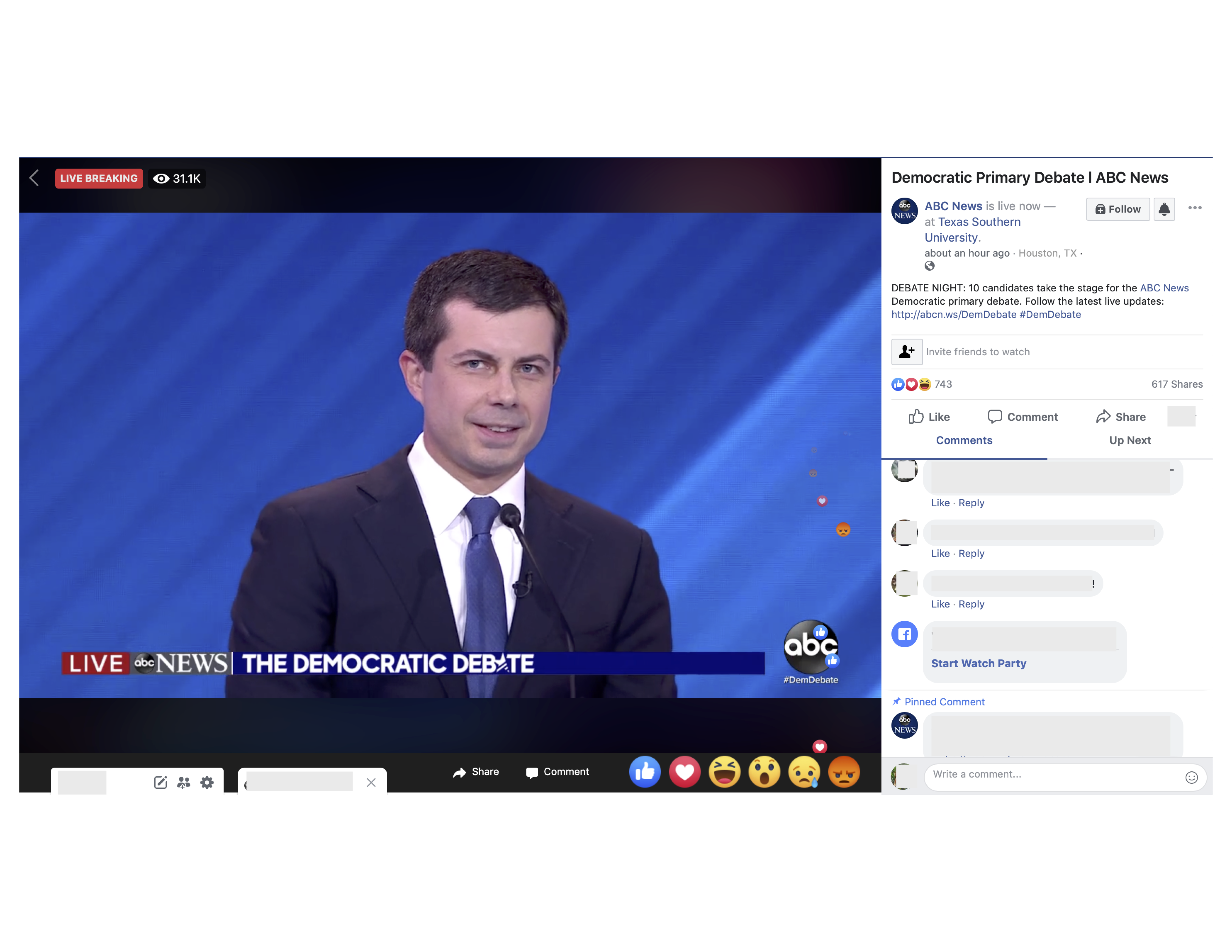Click the Haha laughing reaction emoji
This screenshot has height=952, width=1232.
pyautogui.click(x=724, y=771)
